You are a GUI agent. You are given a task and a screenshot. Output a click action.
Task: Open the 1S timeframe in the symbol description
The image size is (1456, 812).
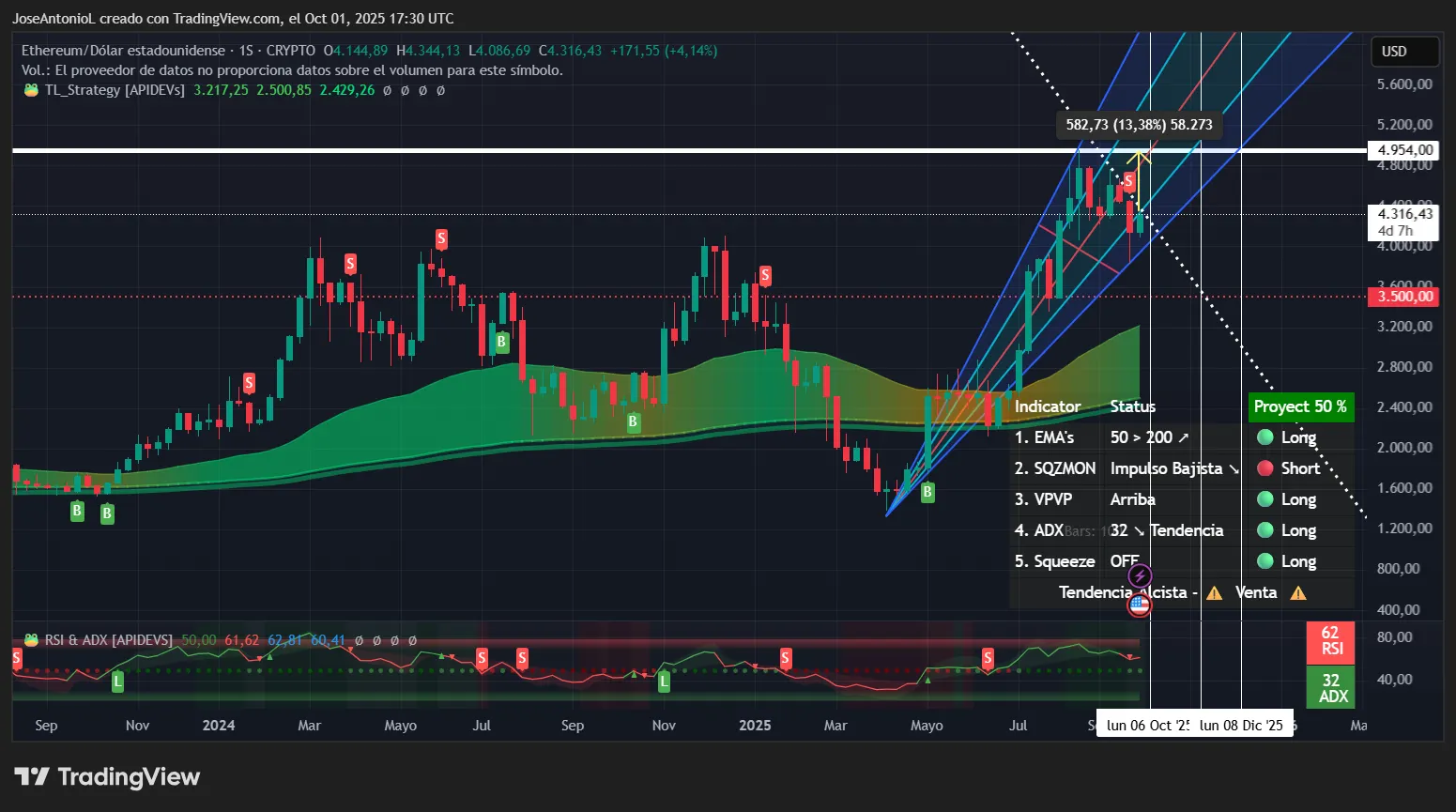(246, 51)
